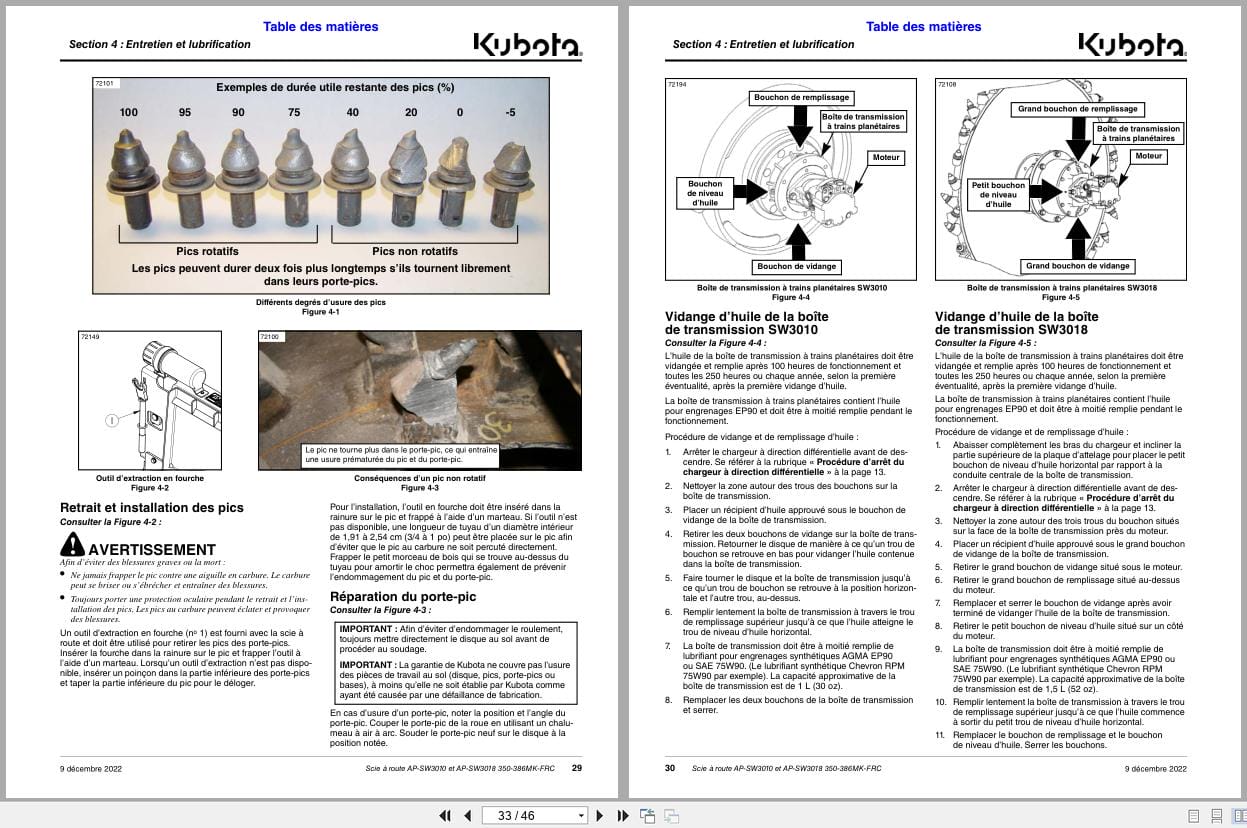This screenshot has height=828, width=1247.
Task: Click right page Section 4 header text
Action: click(x=764, y=44)
